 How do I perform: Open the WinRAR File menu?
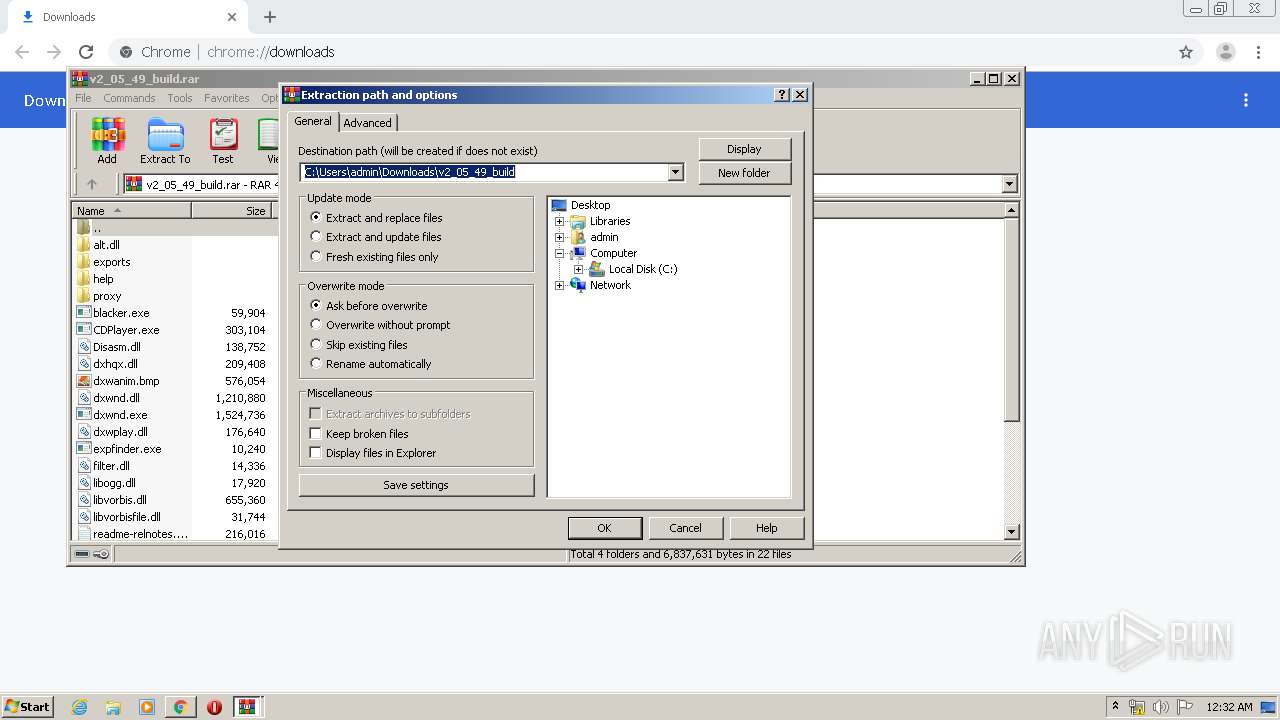(83, 98)
